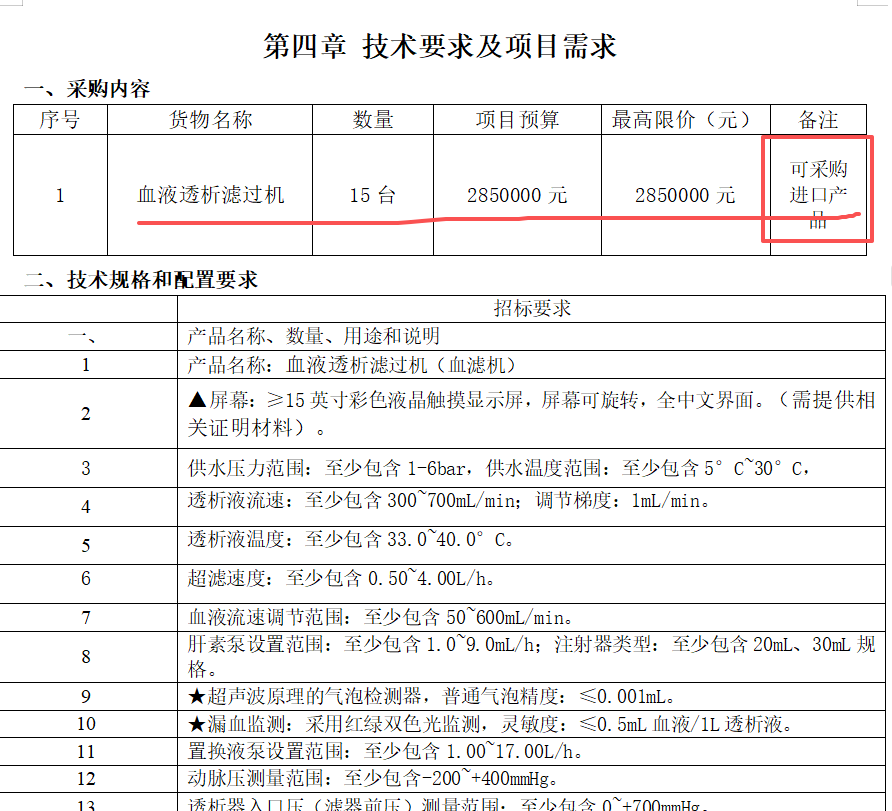This screenshot has height=811, width=892.
Task: Click the 2850000 元 value under 最高限价
Action: [684, 195]
